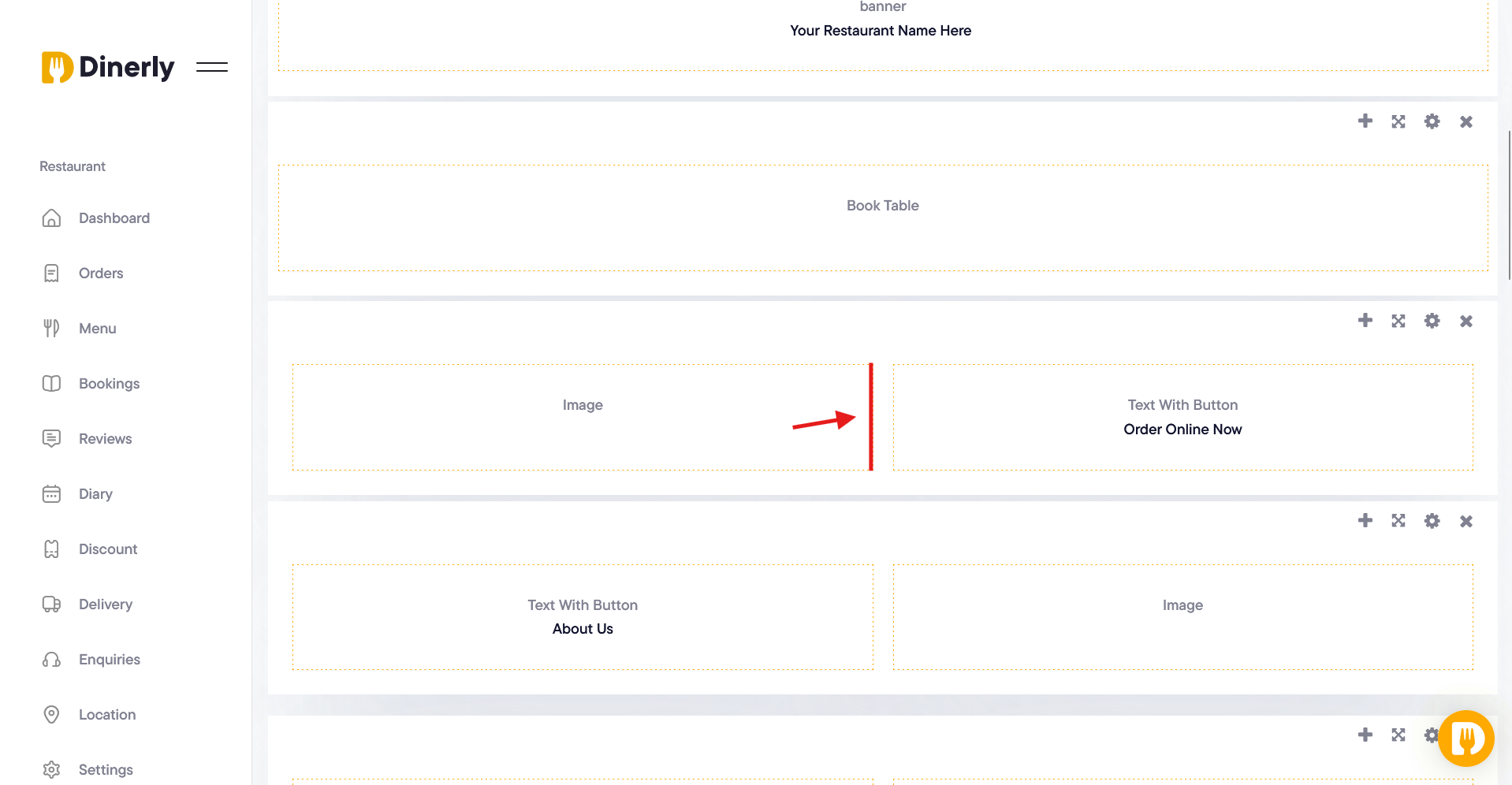Select Image block beside Order Online Now
The image size is (1512, 785).
(x=583, y=418)
